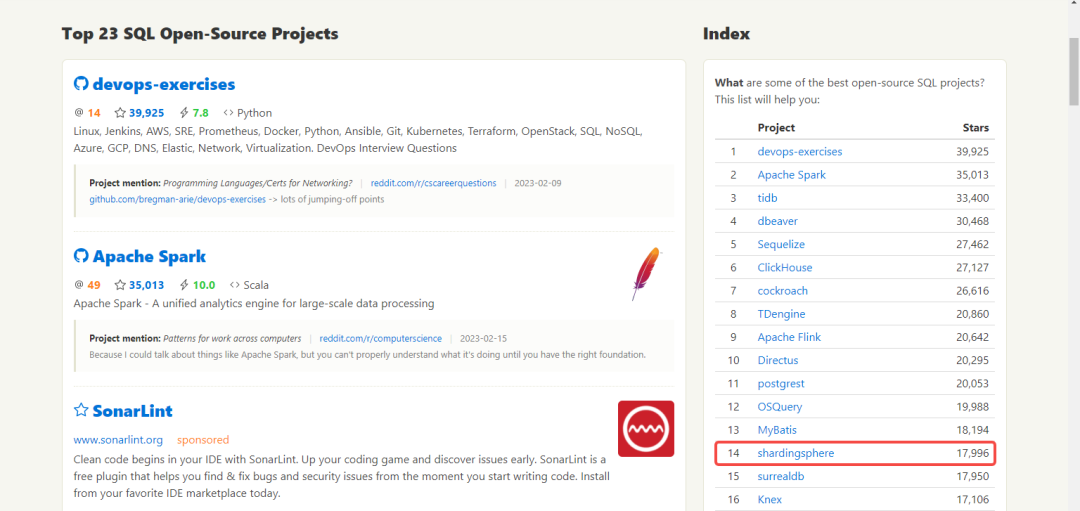Visit www.sonarlint.org link
The image size is (1080, 511).
coord(118,439)
